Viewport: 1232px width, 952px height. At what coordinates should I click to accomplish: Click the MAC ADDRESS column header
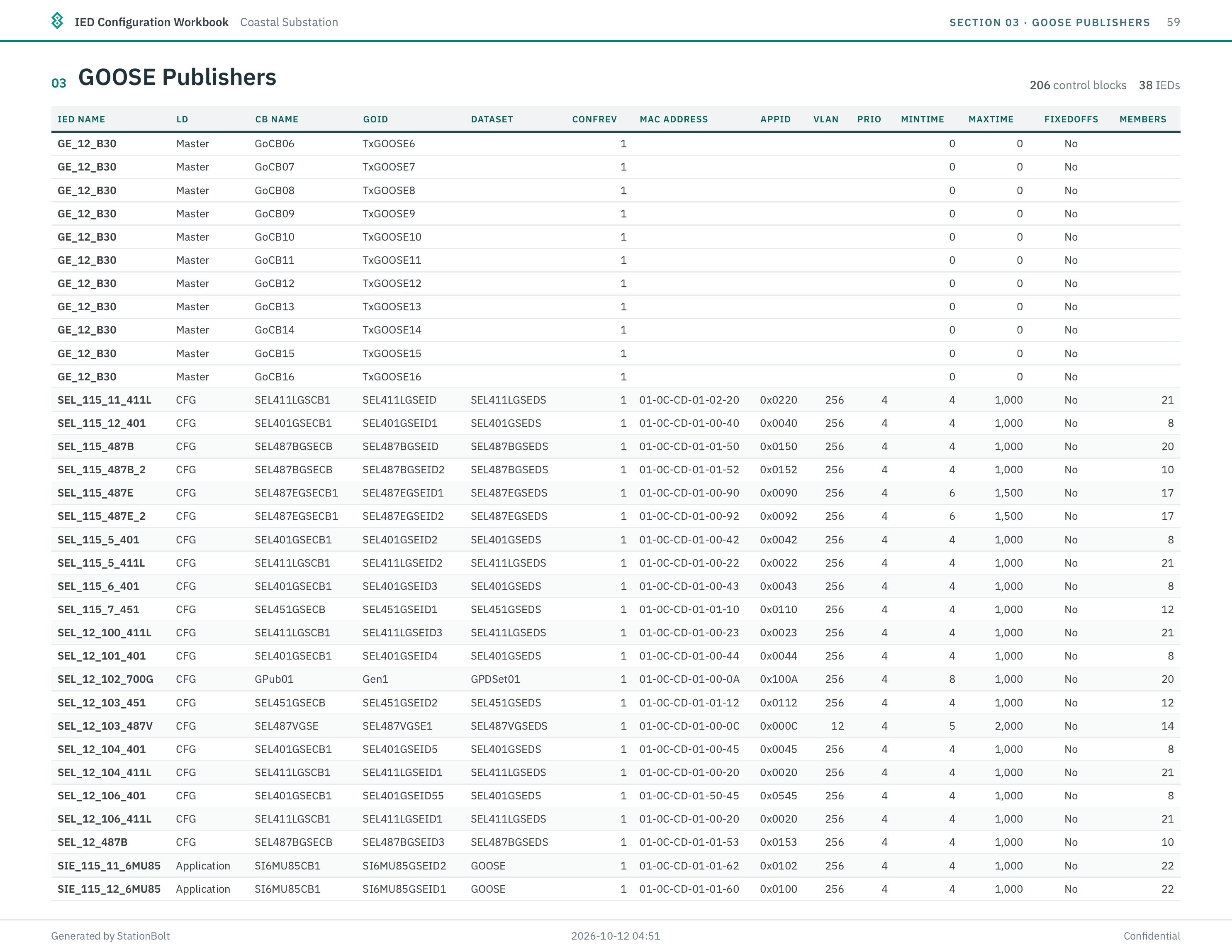pyautogui.click(x=674, y=119)
